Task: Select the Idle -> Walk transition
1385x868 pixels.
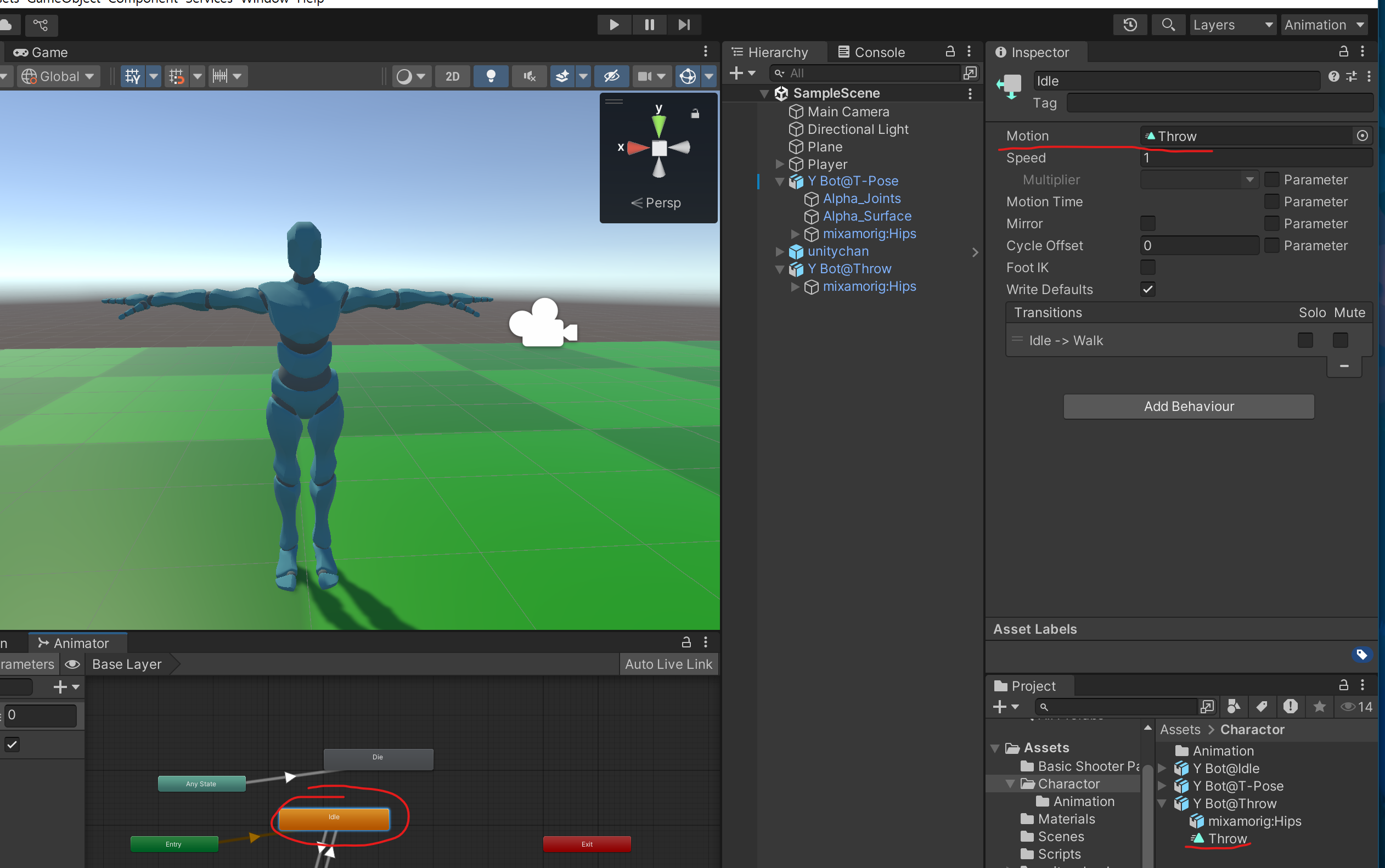Action: coord(1065,340)
